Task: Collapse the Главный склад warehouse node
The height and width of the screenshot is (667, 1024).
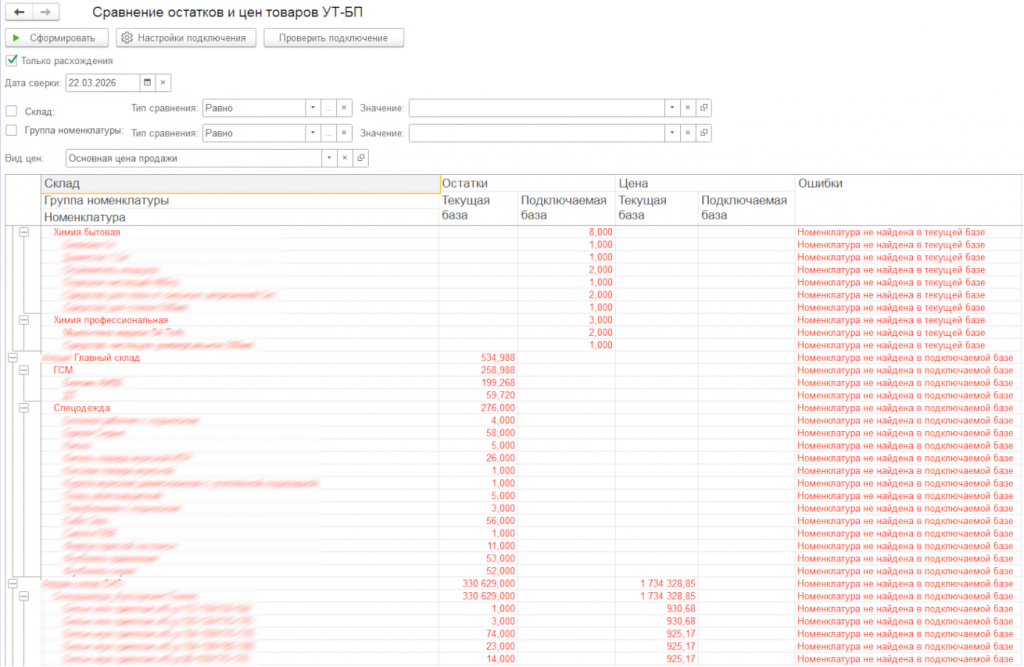Action: click(x=12, y=357)
